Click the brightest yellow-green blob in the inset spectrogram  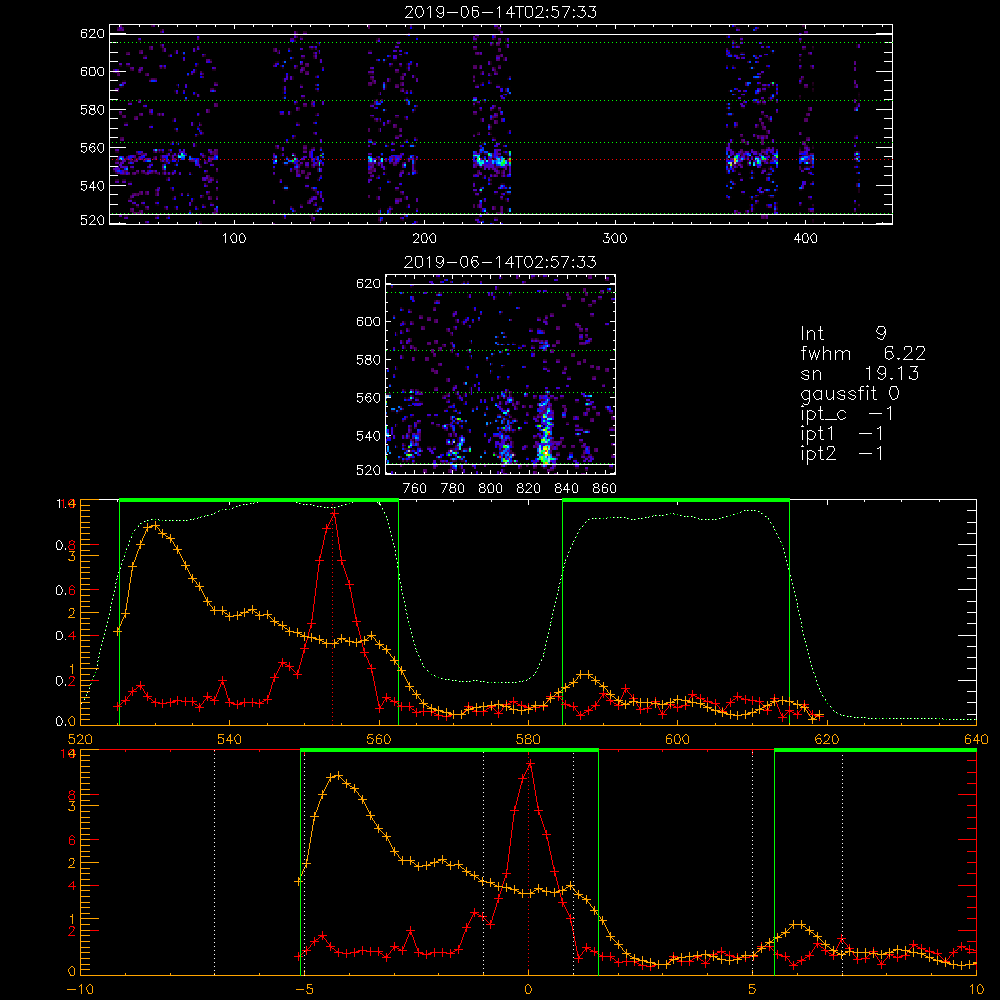545,452
